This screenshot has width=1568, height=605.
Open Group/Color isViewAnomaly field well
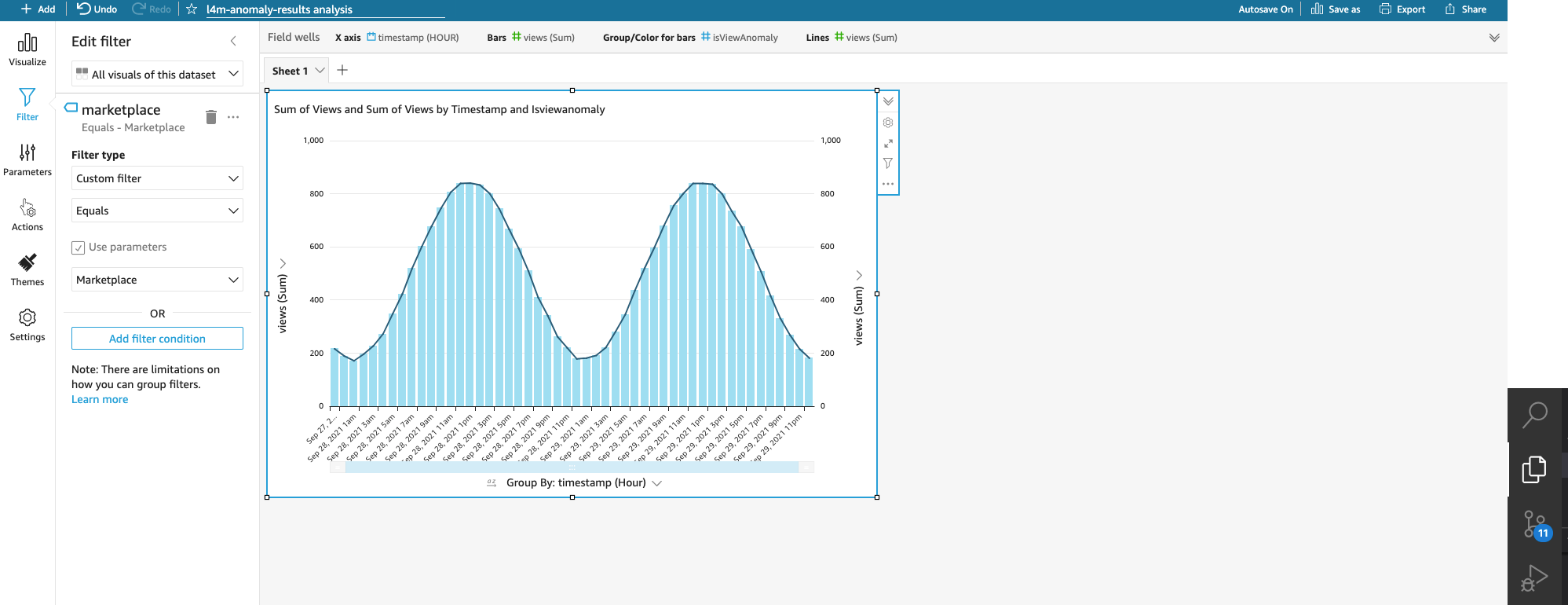[740, 37]
